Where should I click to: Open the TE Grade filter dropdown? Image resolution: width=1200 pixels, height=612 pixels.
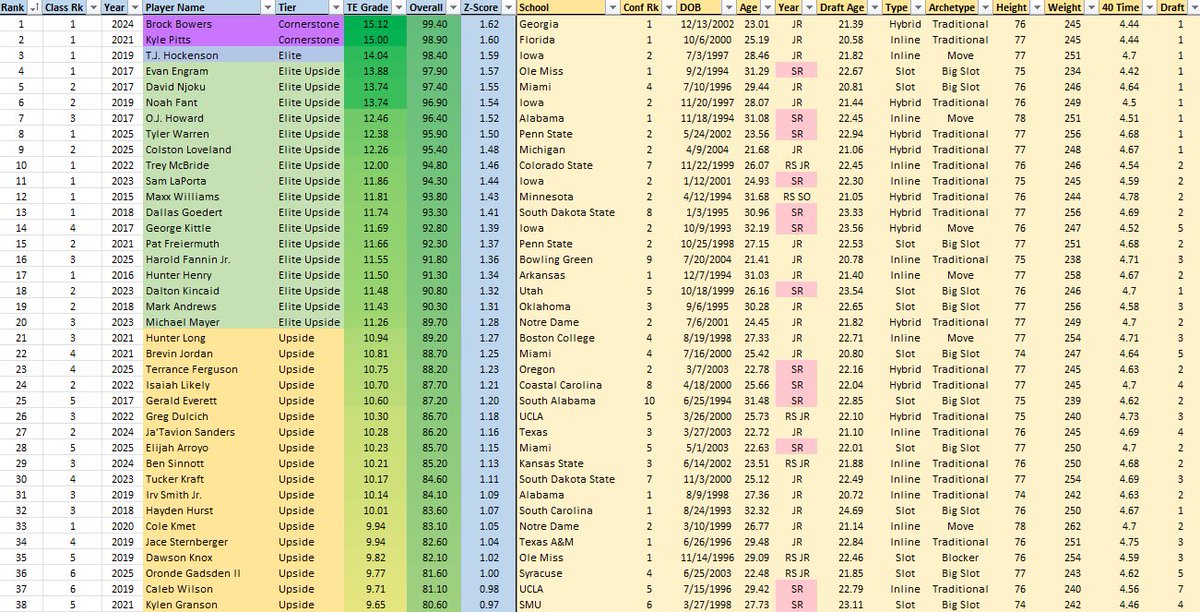pos(398,7)
